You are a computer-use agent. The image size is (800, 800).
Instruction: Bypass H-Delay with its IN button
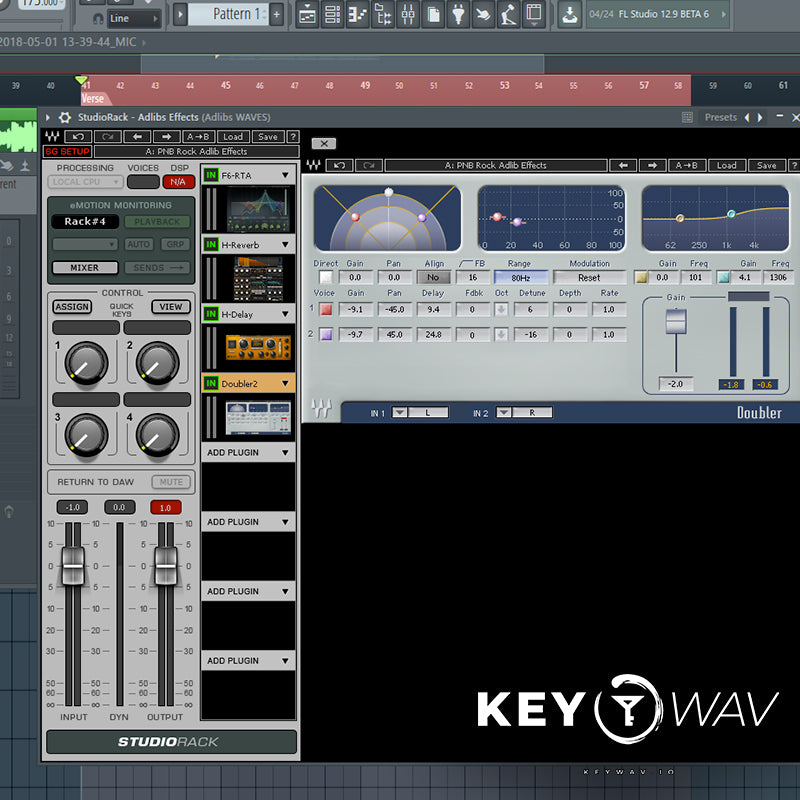[x=211, y=314]
